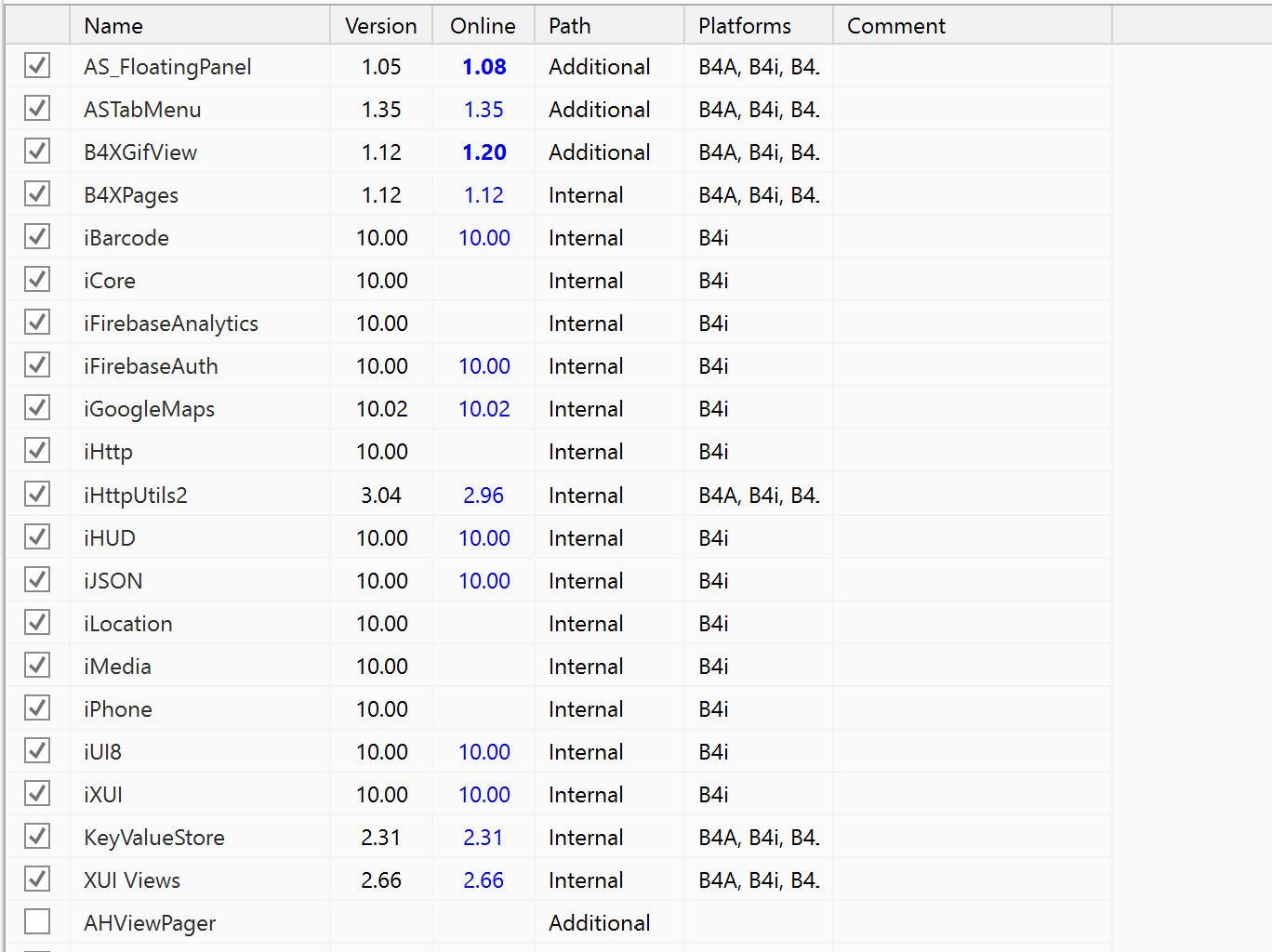This screenshot has width=1272, height=952.
Task: Click the platforms cell of B4XPages
Action: 759,195
